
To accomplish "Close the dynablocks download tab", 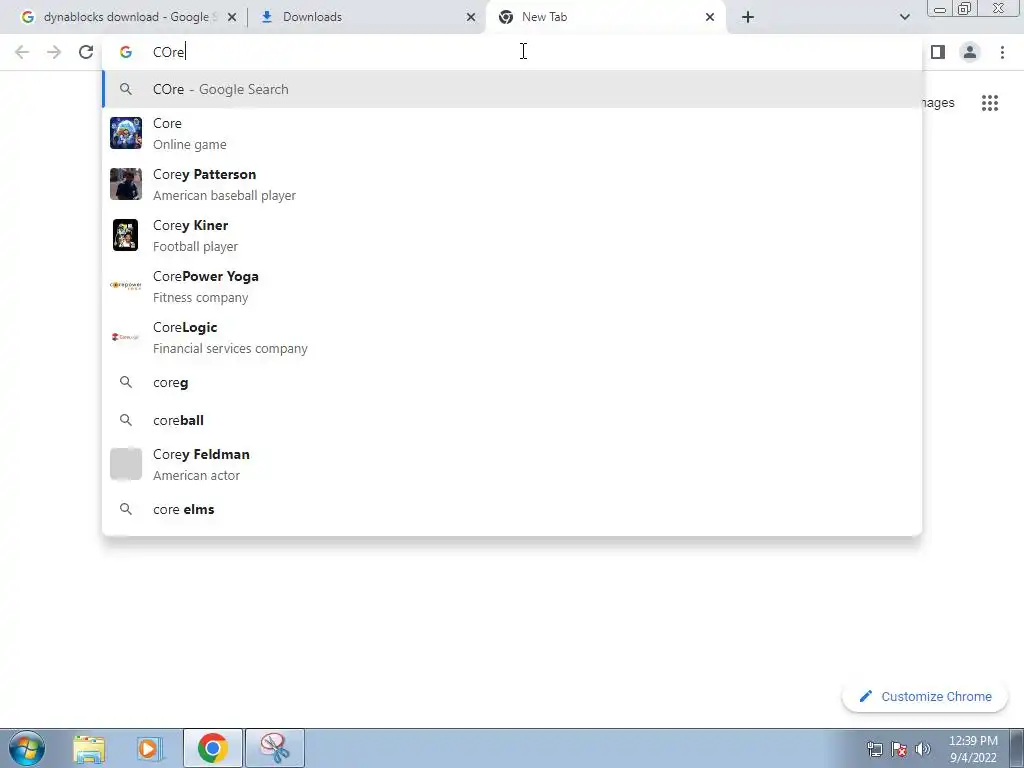I will point(232,17).
